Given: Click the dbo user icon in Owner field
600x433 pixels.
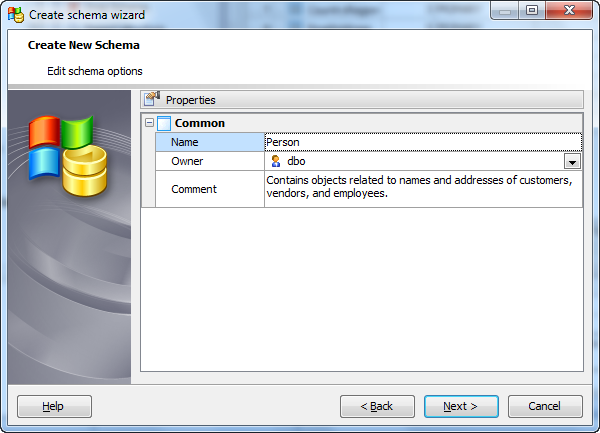Looking at the screenshot, I should coord(276,161).
